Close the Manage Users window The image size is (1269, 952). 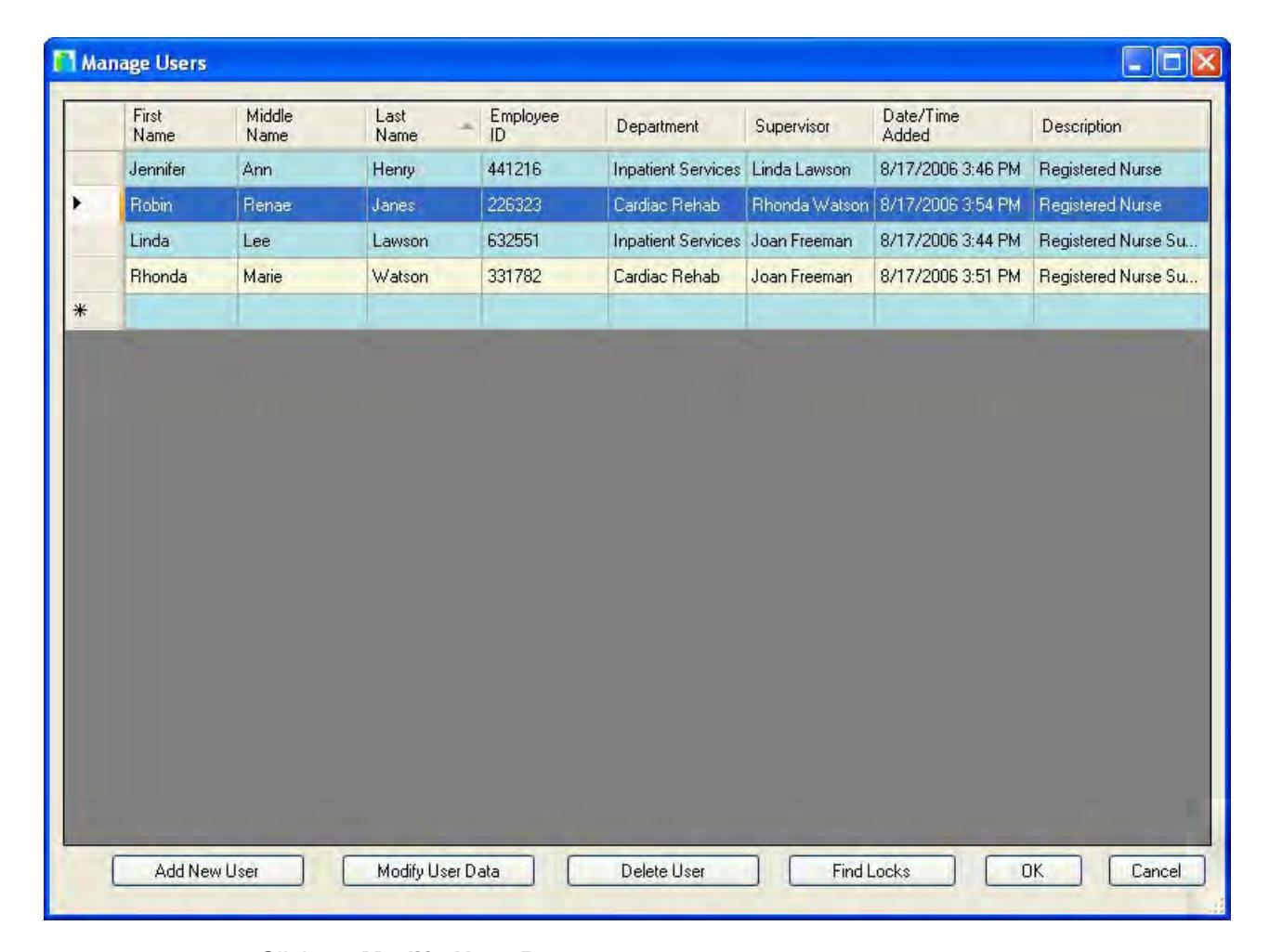(x=1208, y=63)
